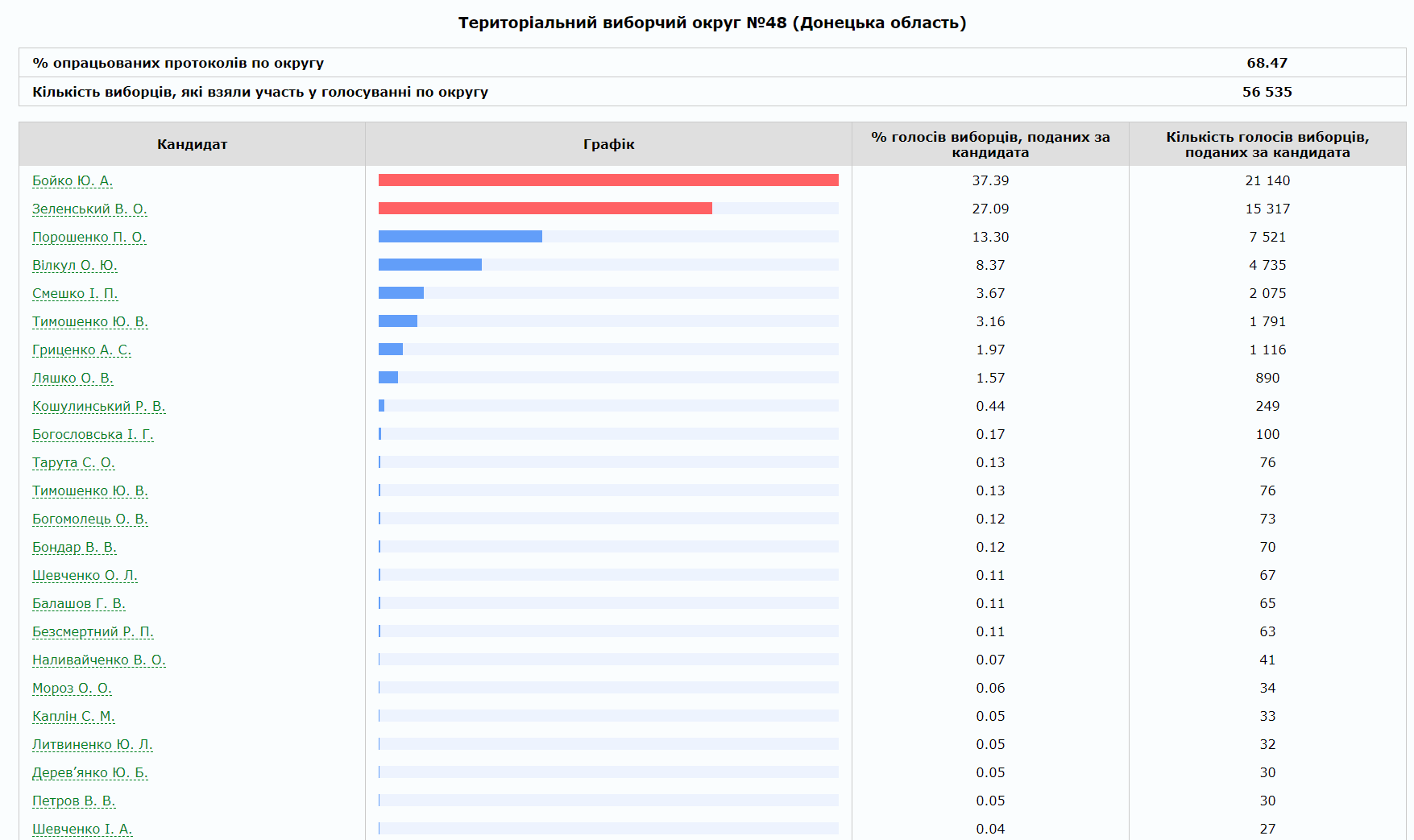This screenshot has width=1414, height=840.
Task: Click the vote count column header
Action: point(1268,144)
